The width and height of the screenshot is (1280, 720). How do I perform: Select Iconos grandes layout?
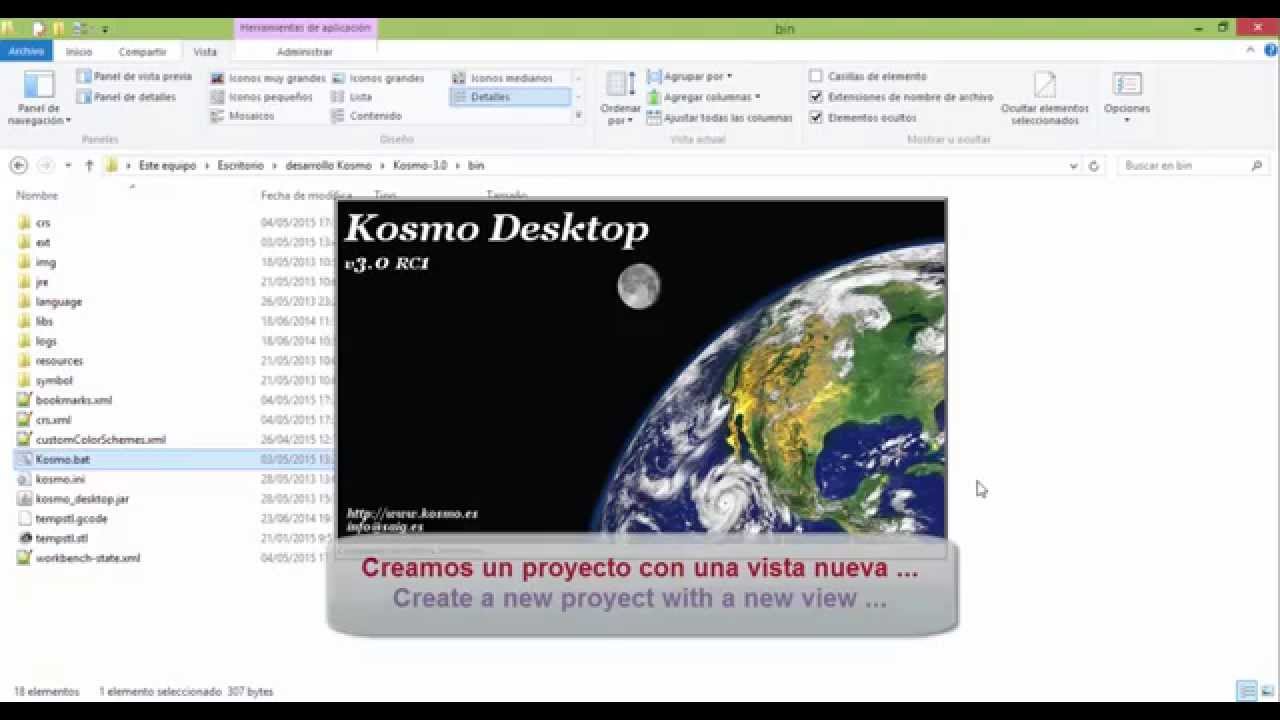[x=378, y=78]
